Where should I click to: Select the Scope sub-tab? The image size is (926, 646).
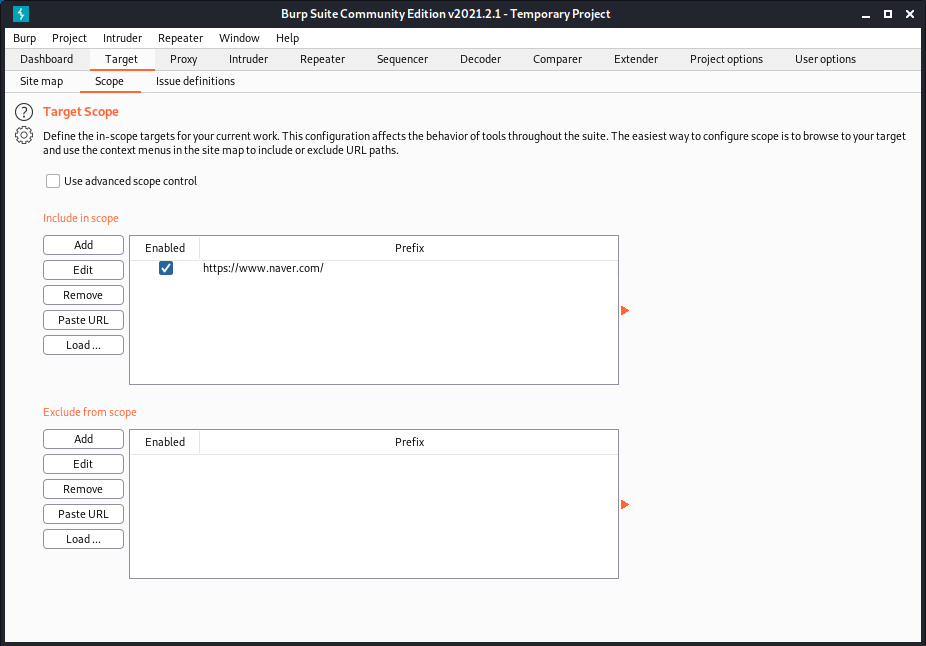(109, 81)
